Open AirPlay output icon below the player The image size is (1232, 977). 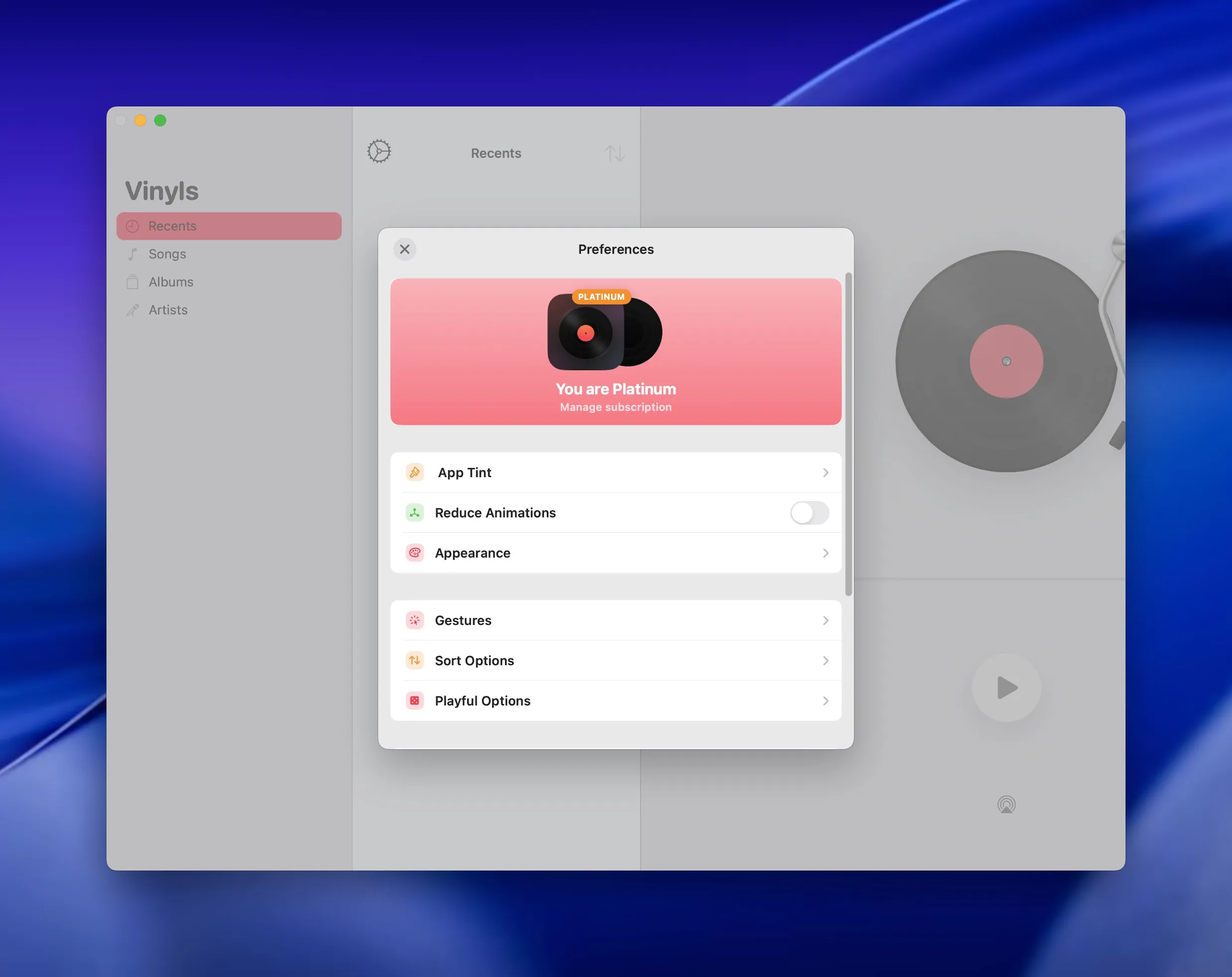coord(1006,804)
